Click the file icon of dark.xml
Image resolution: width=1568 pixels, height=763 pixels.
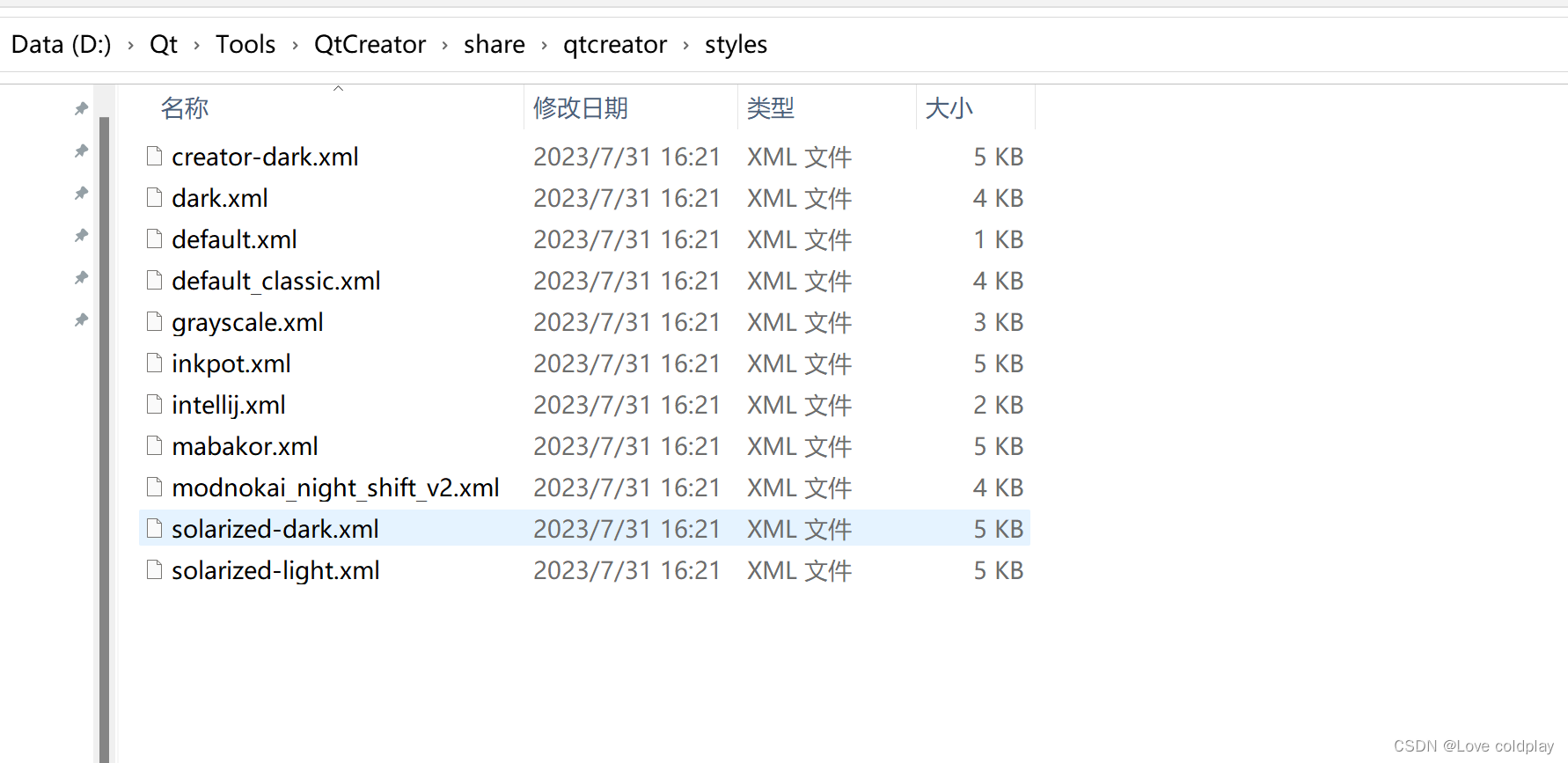[154, 198]
